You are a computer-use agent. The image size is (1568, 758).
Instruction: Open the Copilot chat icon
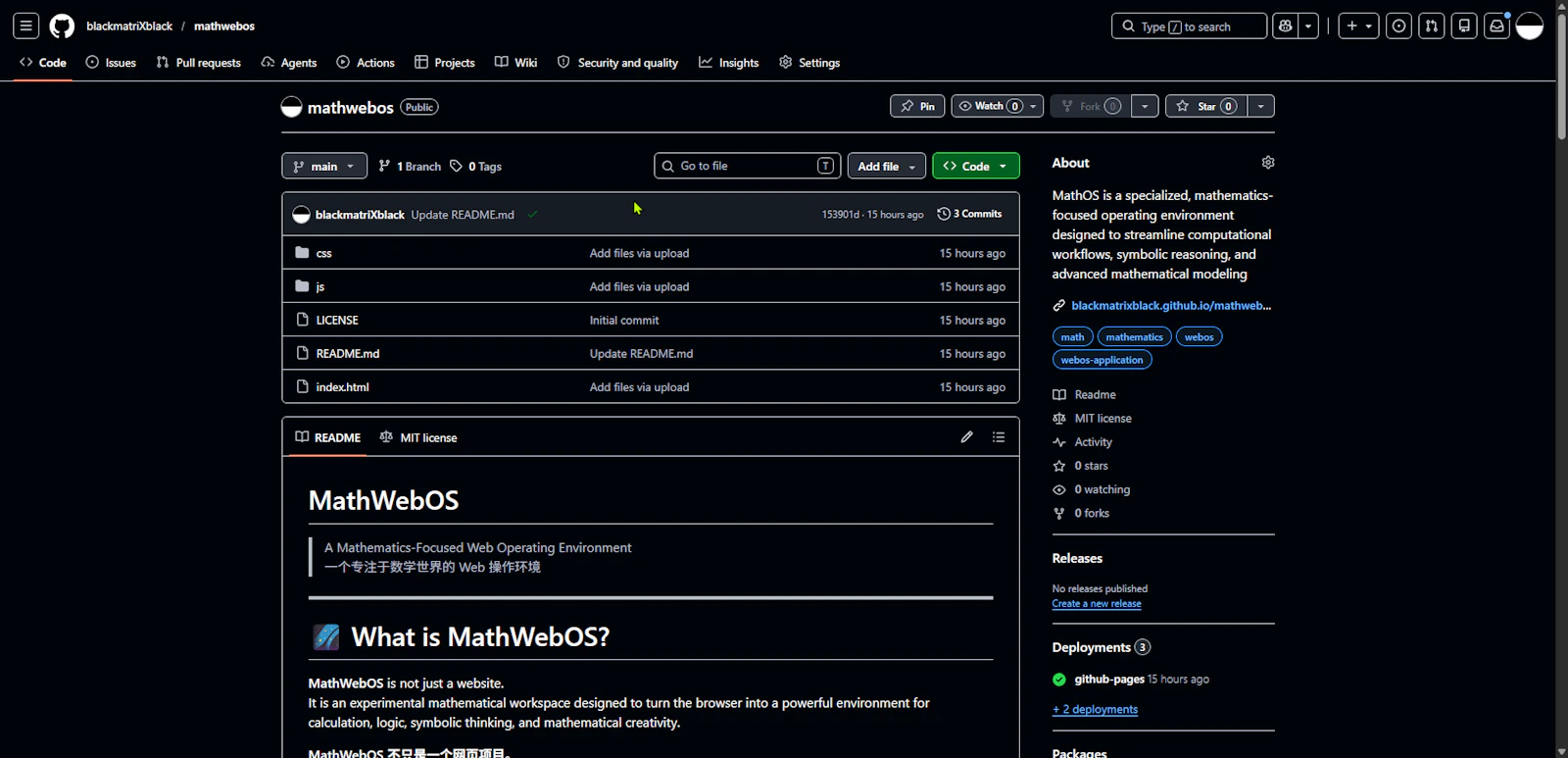coord(1286,26)
